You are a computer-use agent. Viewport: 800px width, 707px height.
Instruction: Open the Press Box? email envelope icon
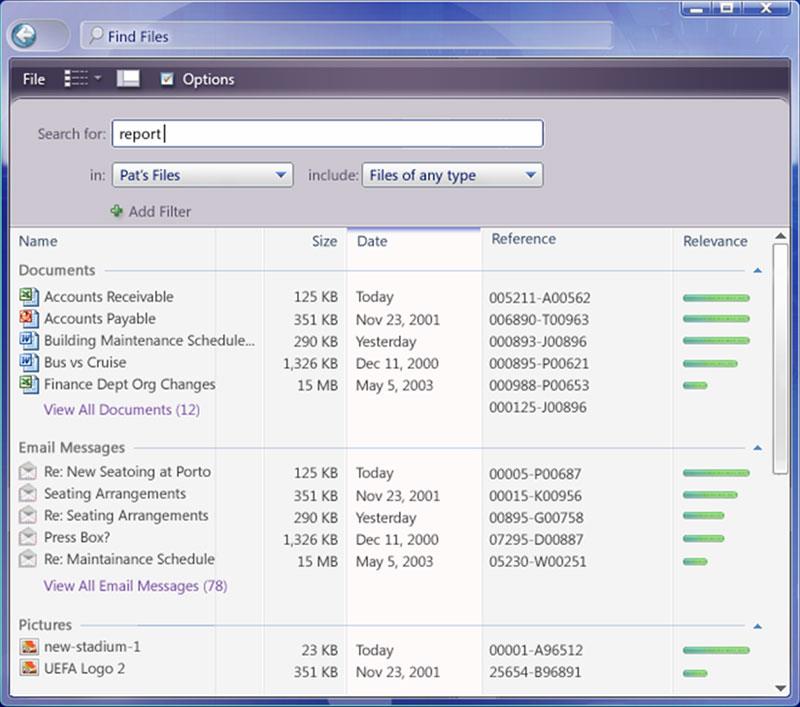coord(28,537)
